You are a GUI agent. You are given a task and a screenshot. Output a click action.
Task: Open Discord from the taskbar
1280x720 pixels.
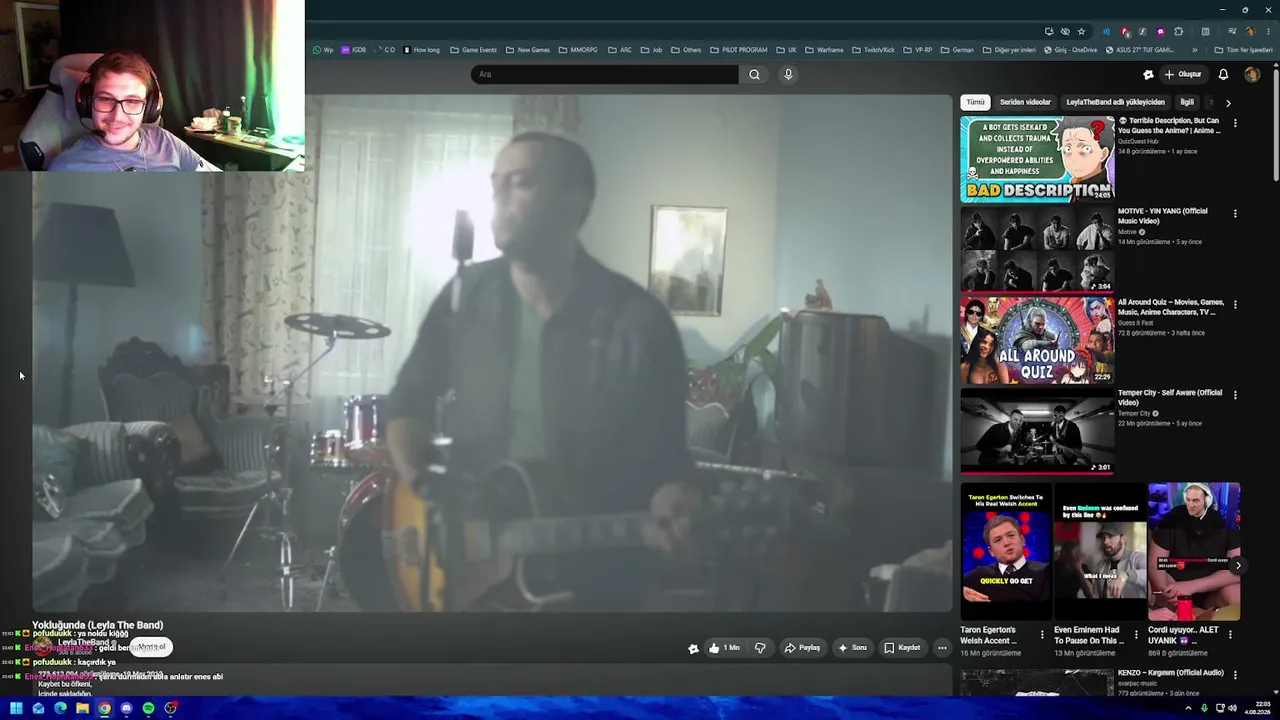point(126,708)
